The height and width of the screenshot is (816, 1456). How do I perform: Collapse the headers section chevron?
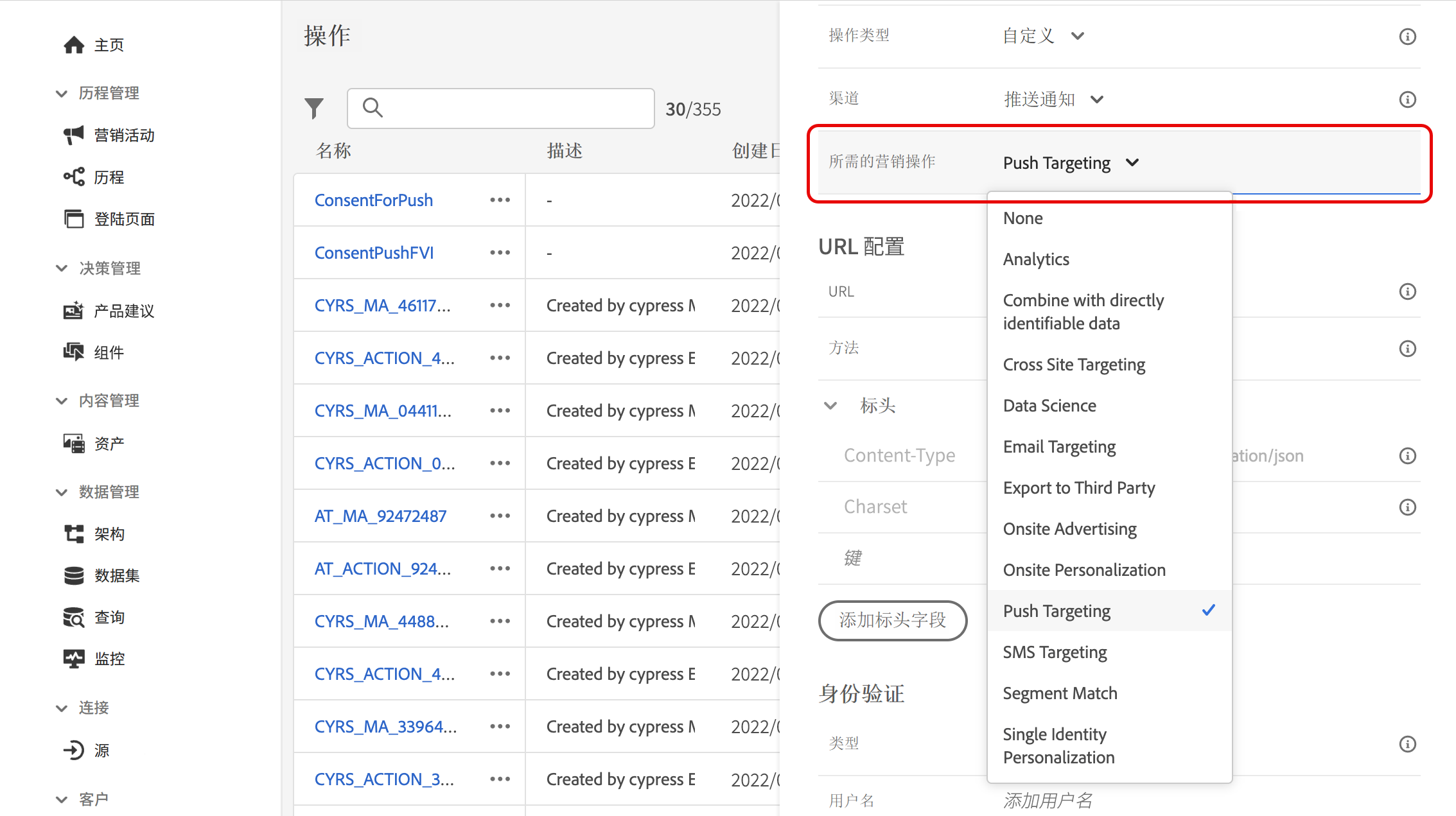830,406
